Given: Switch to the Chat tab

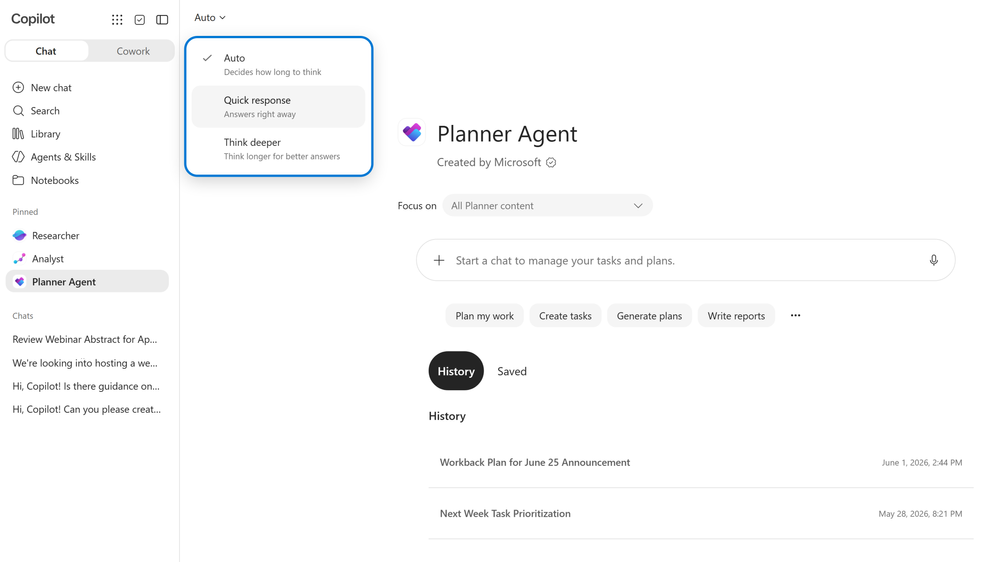Looking at the screenshot, I should click(x=47, y=51).
